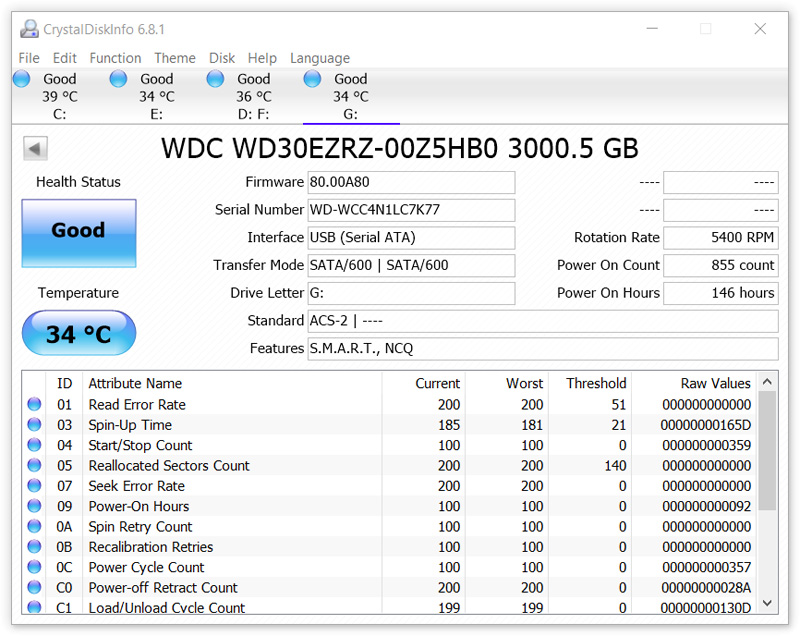Select the Spin-Up Time attribute name
Image resolution: width=800 pixels, height=636 pixels.
[130, 425]
